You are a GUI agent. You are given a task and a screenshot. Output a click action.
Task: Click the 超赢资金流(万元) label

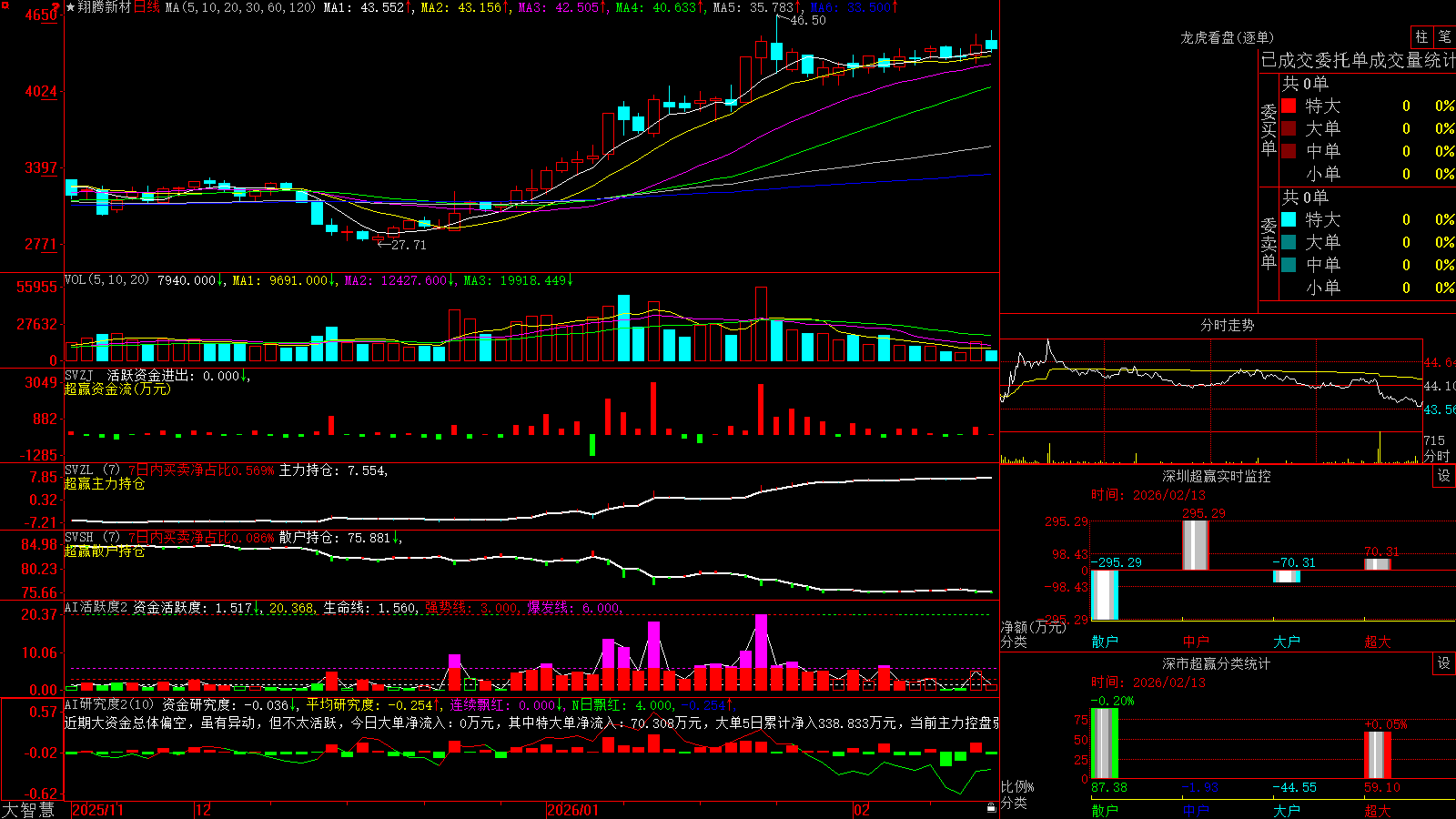[x=117, y=389]
